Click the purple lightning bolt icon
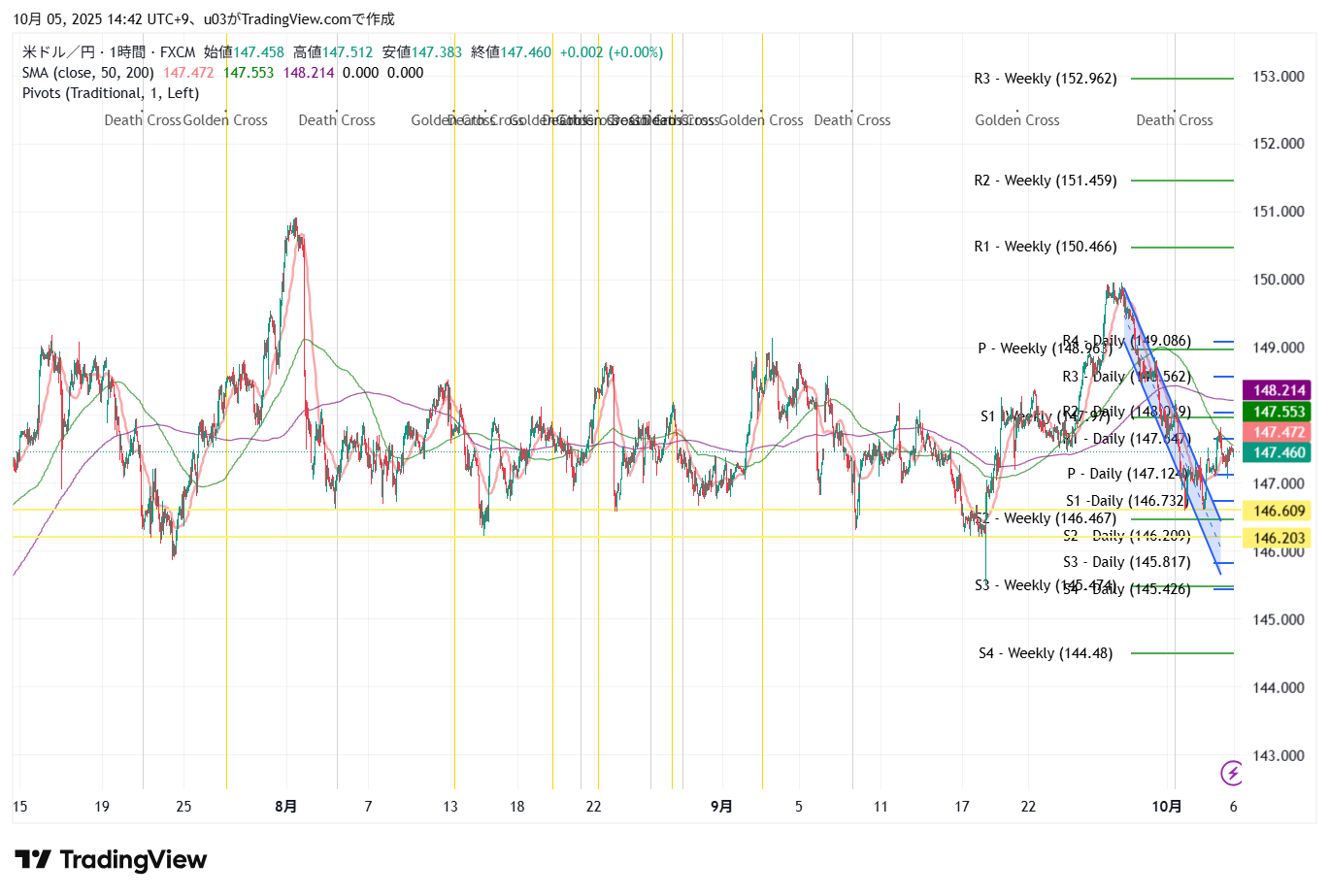The width and height of the screenshot is (1329, 896). click(x=1232, y=773)
